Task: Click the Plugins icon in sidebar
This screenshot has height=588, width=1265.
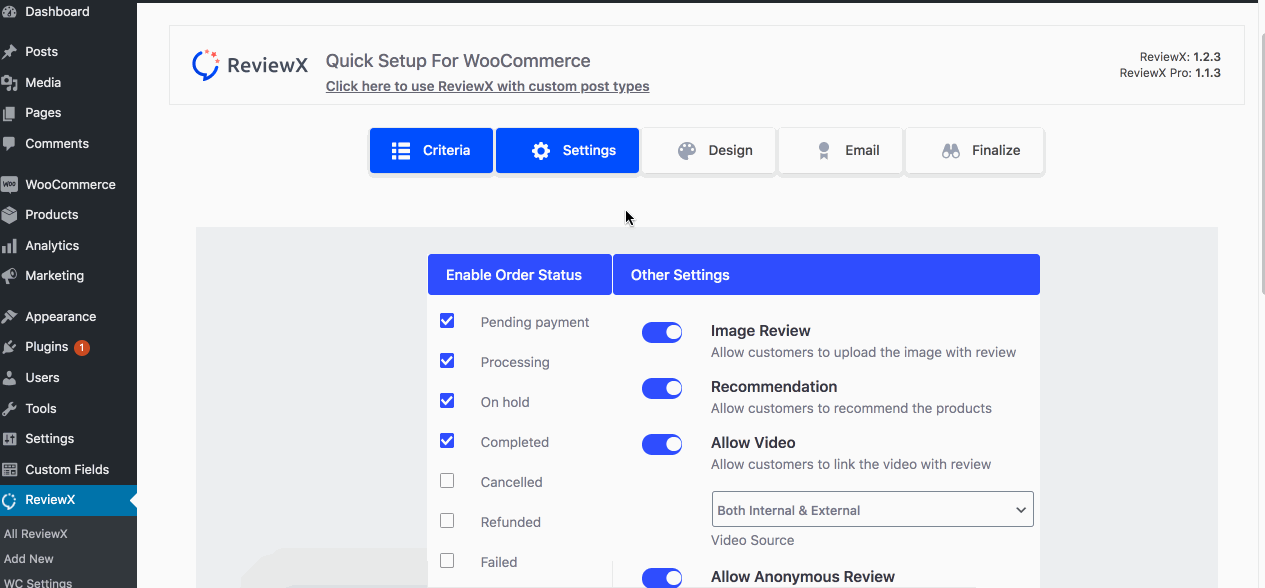Action: coord(10,347)
